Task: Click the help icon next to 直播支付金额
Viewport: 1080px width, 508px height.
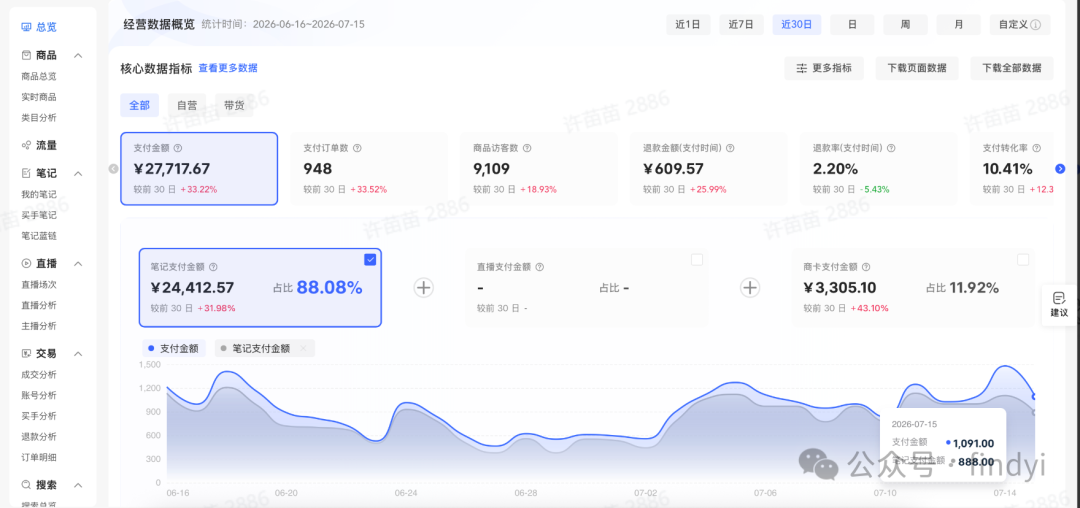Action: (539, 267)
